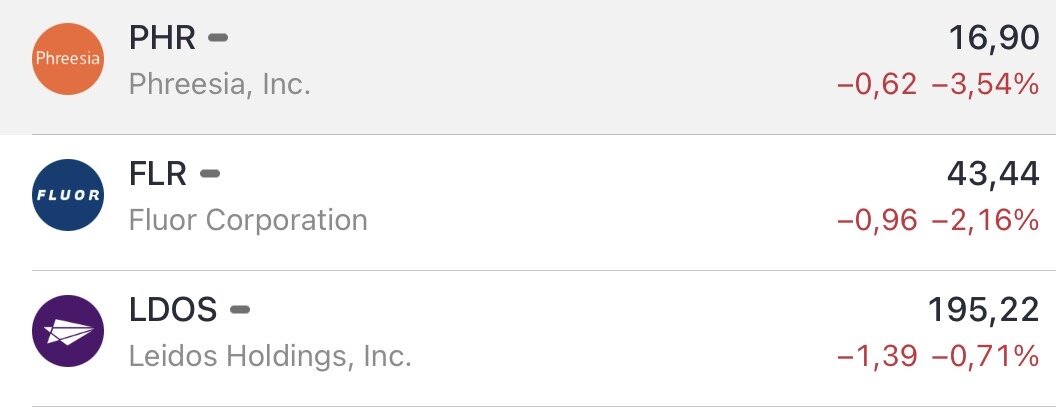Tap the blue Fluor logo icon
The width and height of the screenshot is (1056, 419).
tap(68, 195)
